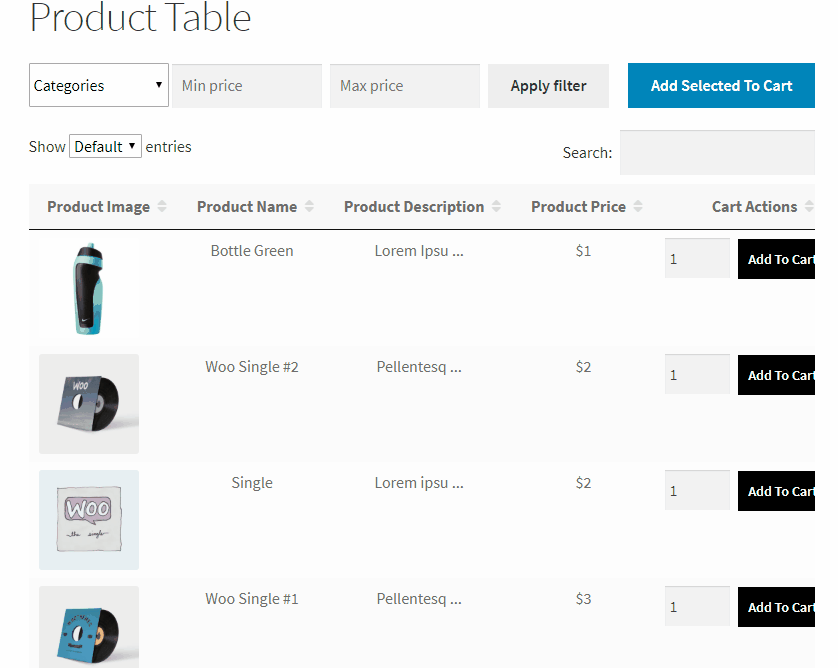Viewport: 838px width, 668px height.
Task: Open the Single album cover image
Action: click(88, 519)
